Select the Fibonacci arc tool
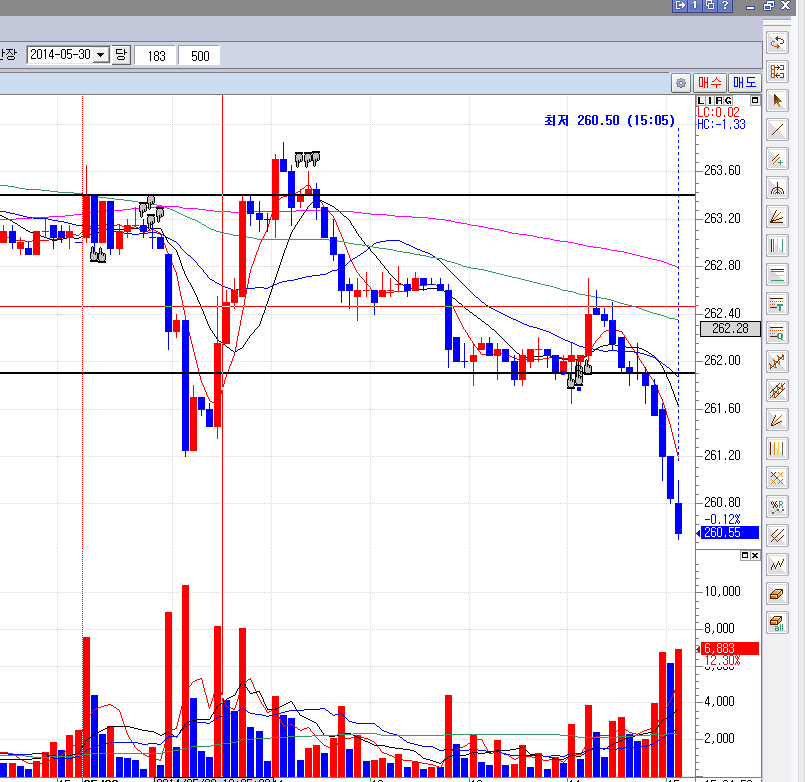Viewport: 805px width, 782px height. point(777,188)
